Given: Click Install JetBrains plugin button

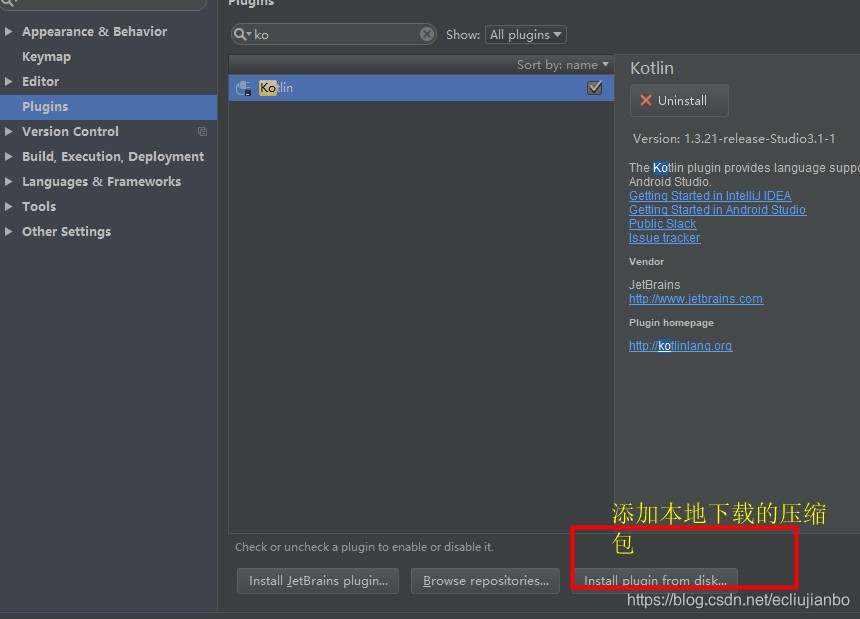Looking at the screenshot, I should click(x=318, y=581).
